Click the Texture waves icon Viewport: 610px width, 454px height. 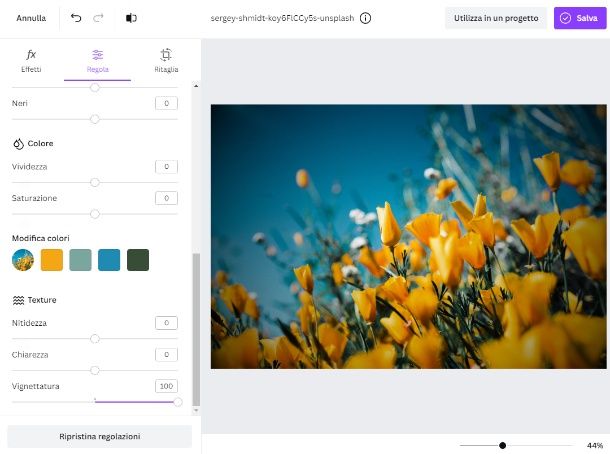pos(18,300)
